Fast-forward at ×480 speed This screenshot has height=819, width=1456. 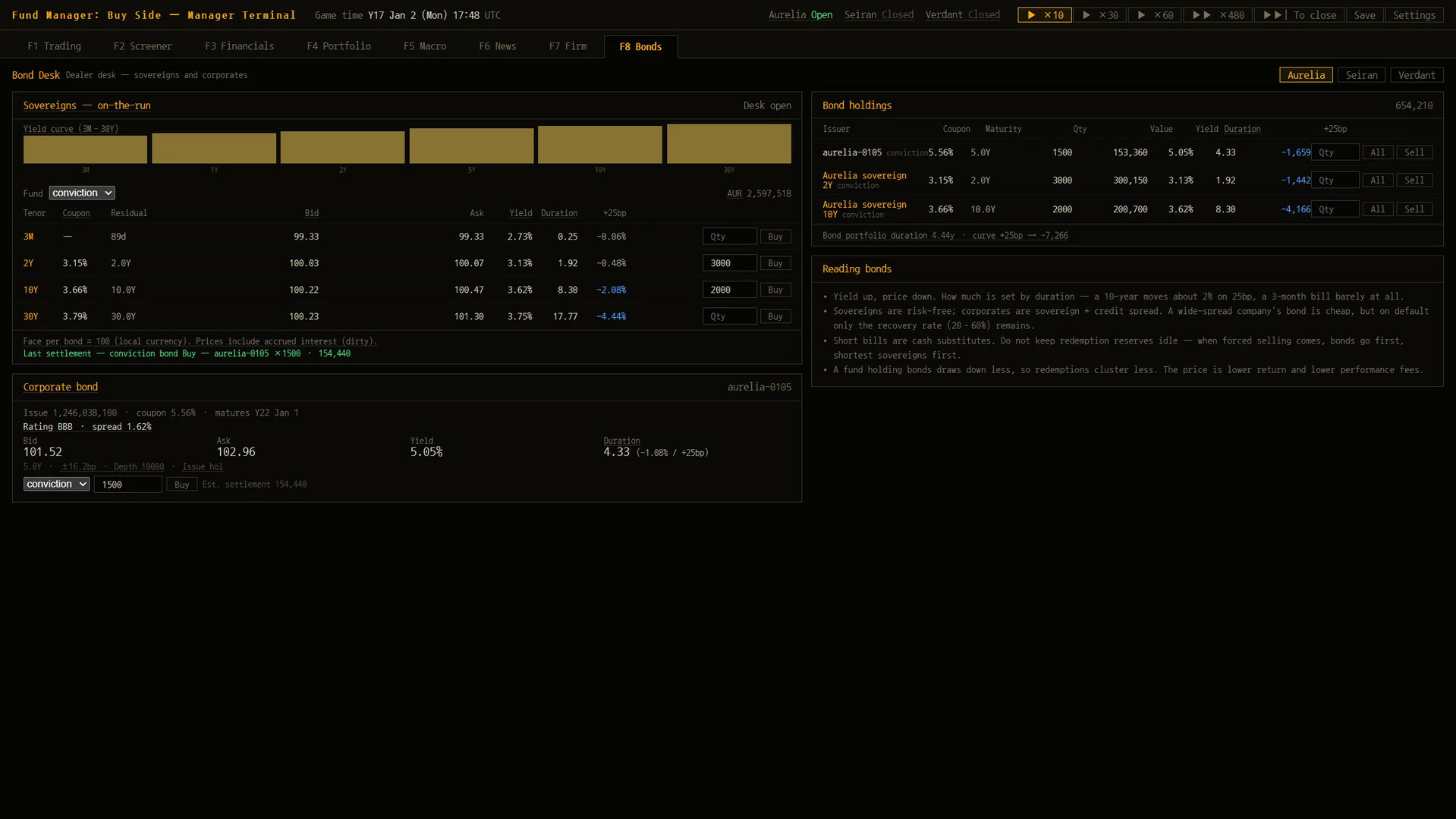[x=1217, y=15]
